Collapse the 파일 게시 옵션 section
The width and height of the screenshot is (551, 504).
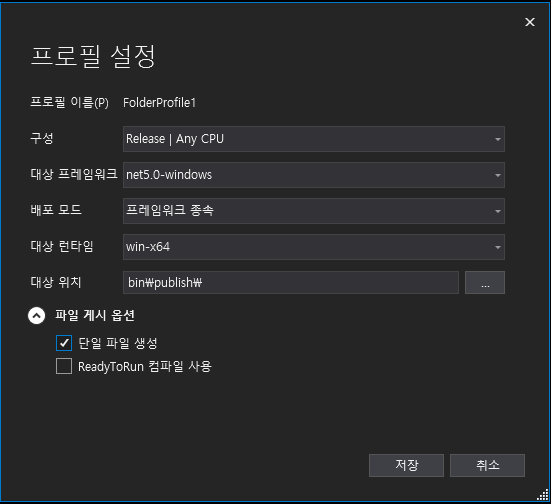tap(37, 316)
